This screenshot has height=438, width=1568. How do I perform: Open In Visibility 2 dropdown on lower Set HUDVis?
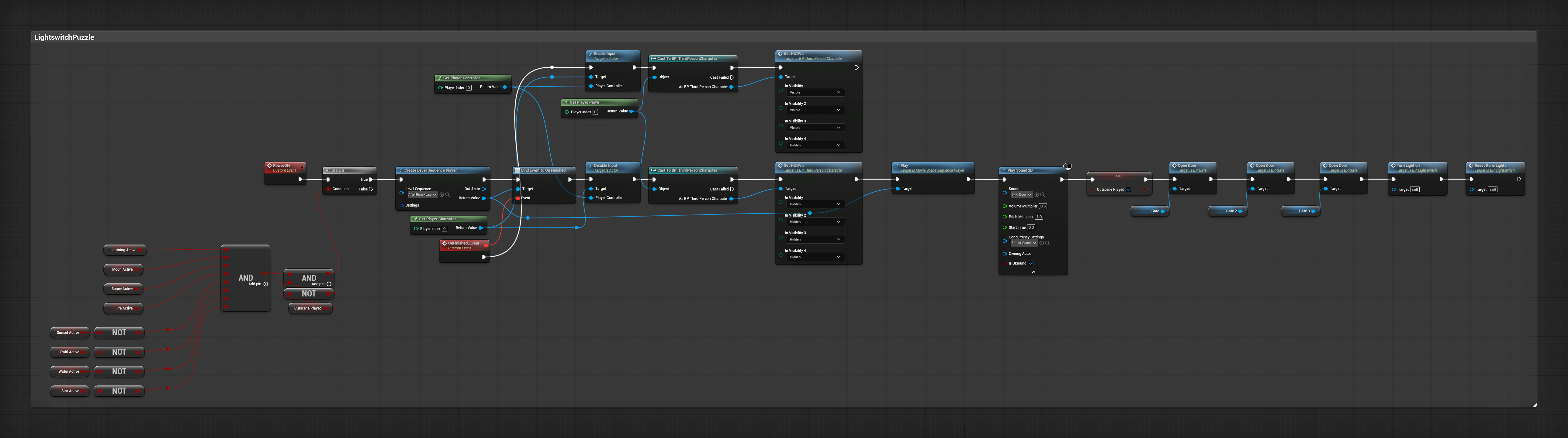click(x=815, y=222)
